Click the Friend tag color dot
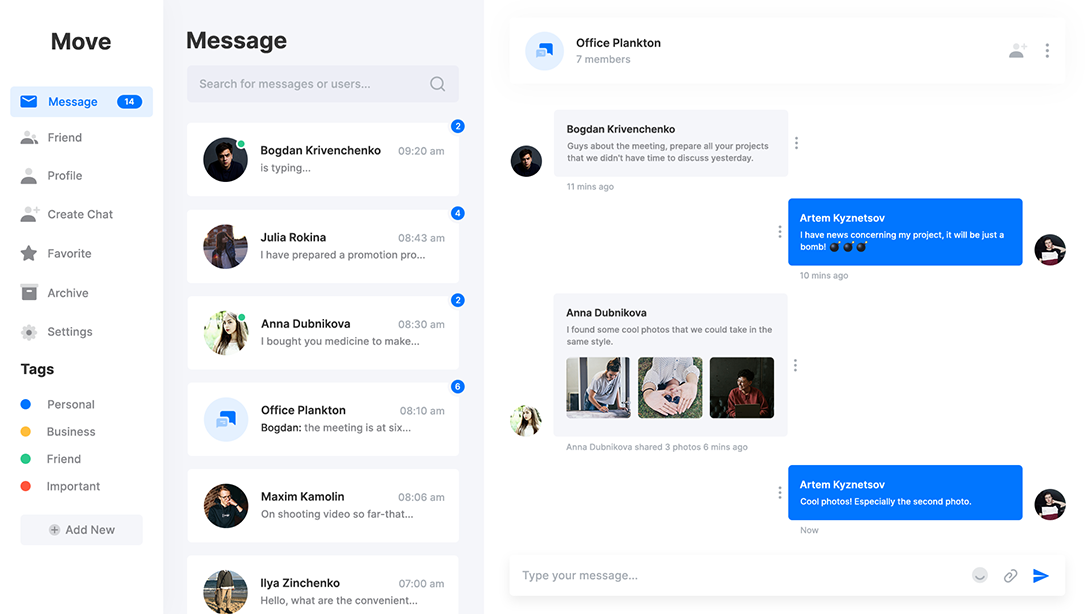 tap(27, 458)
